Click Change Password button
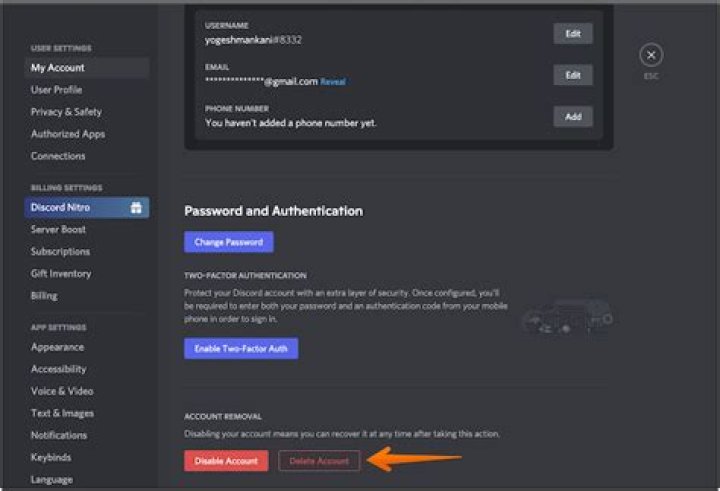The image size is (720, 491). (x=229, y=242)
